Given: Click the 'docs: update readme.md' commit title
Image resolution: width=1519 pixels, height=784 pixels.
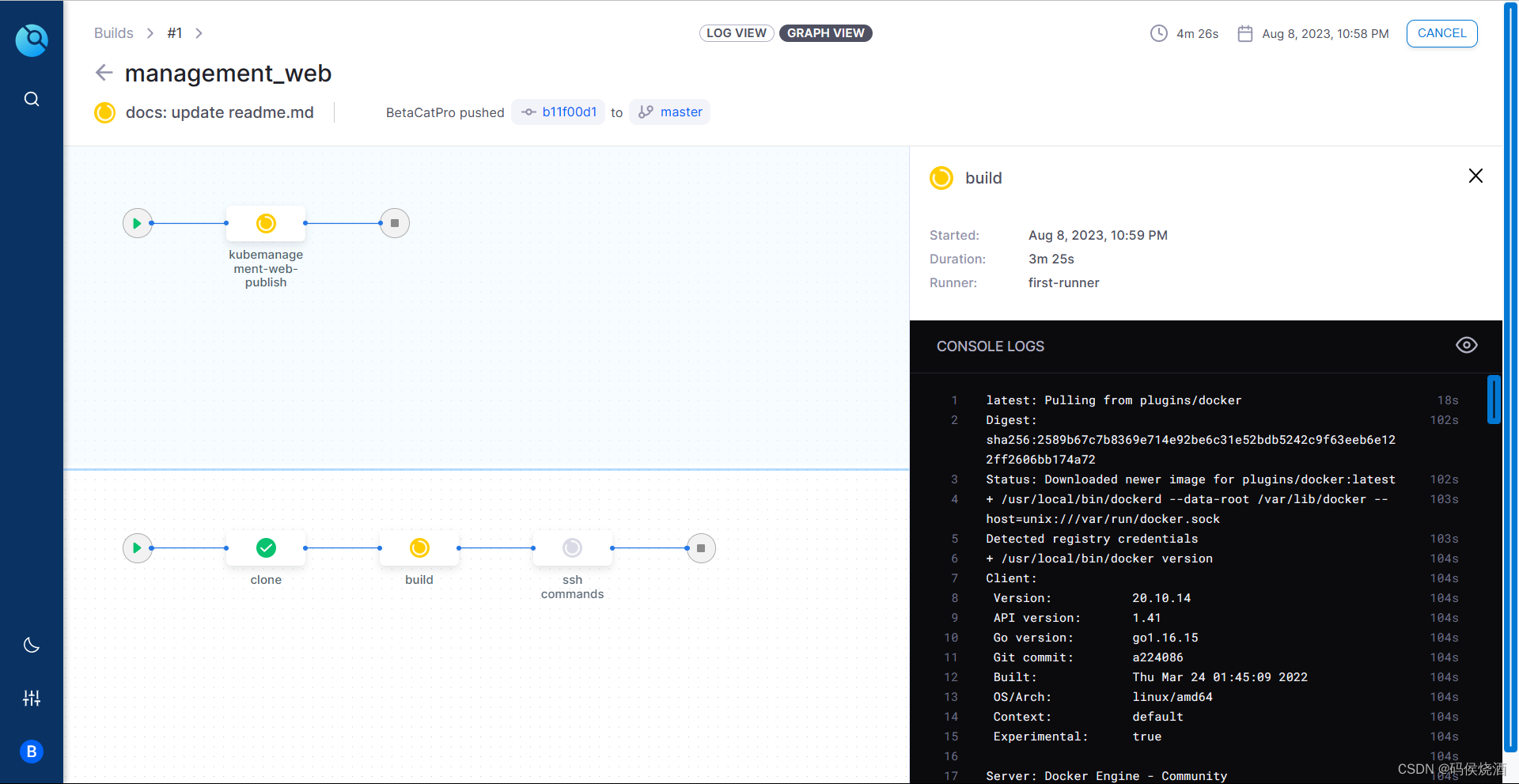Looking at the screenshot, I should [220, 112].
